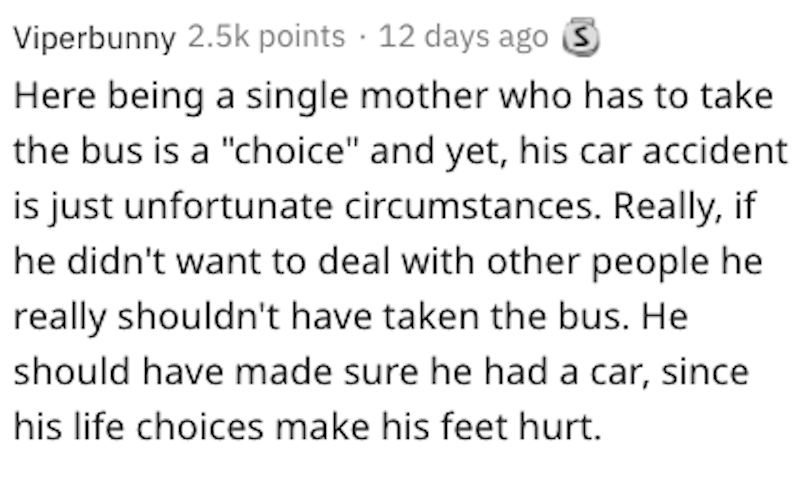Click the silver award badge icon

pos(581,37)
